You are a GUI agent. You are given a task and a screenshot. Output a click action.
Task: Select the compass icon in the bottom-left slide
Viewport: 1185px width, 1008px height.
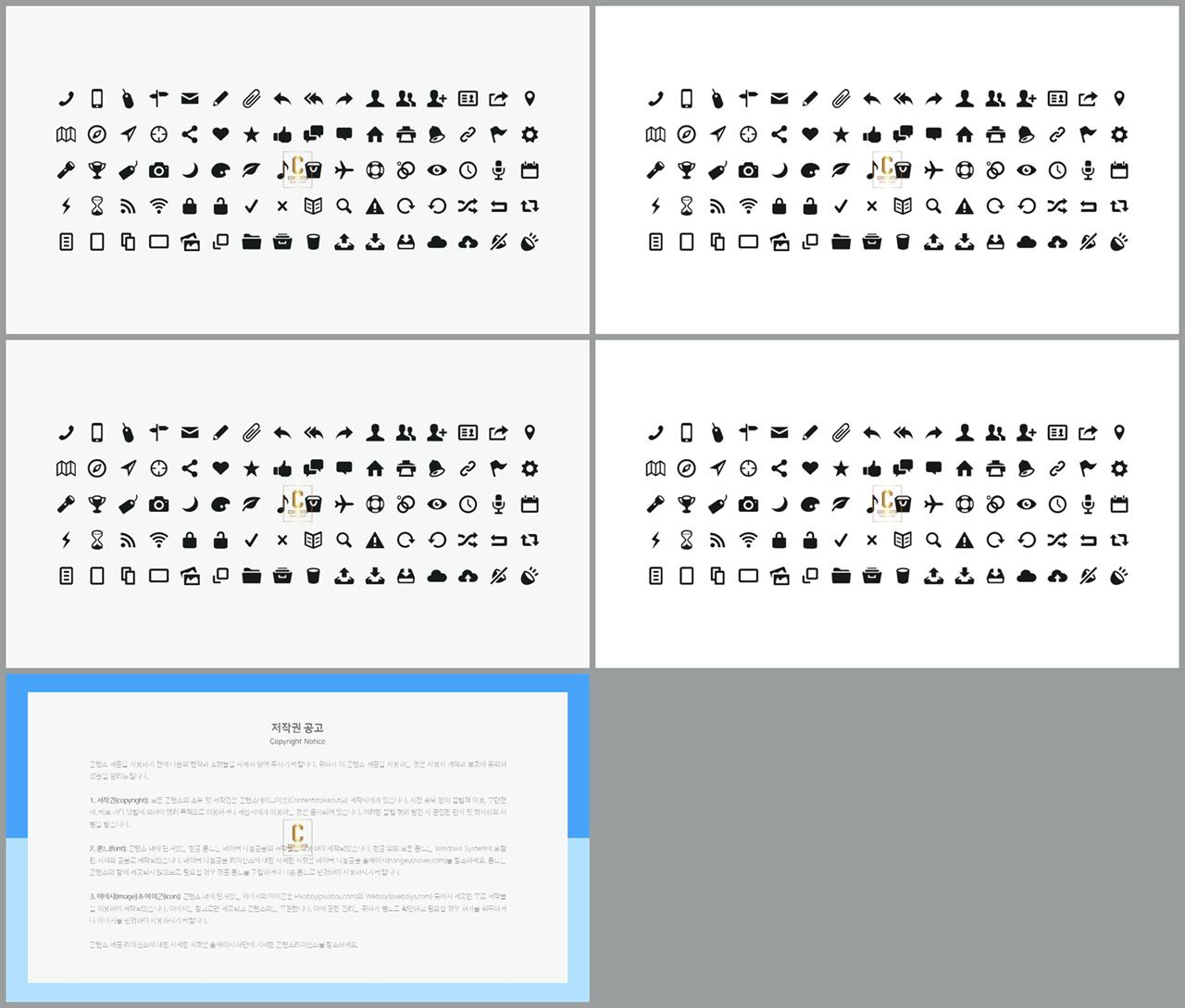click(97, 468)
